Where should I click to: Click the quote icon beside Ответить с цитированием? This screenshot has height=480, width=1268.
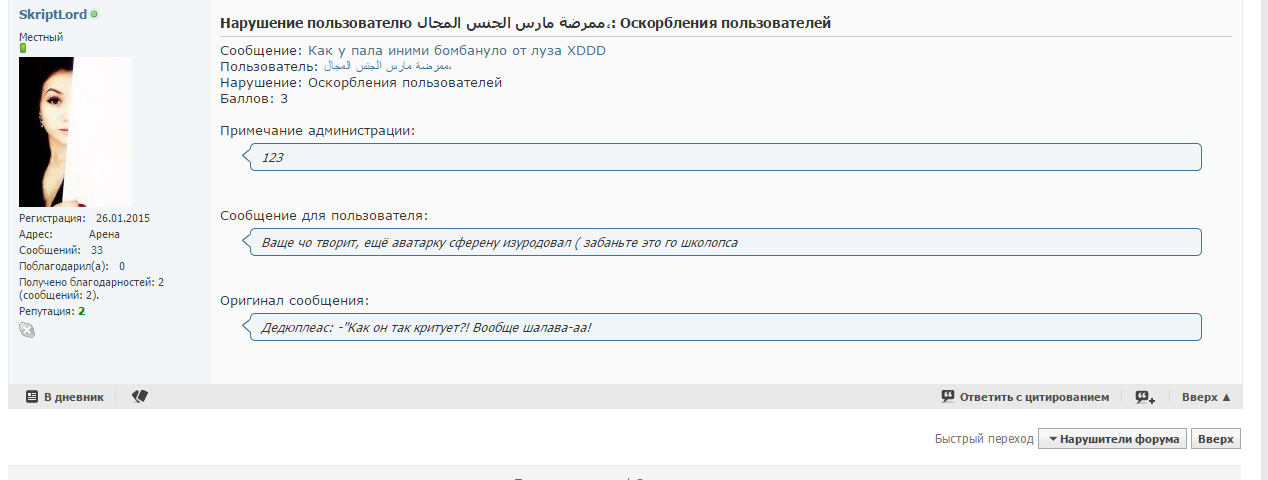click(948, 397)
